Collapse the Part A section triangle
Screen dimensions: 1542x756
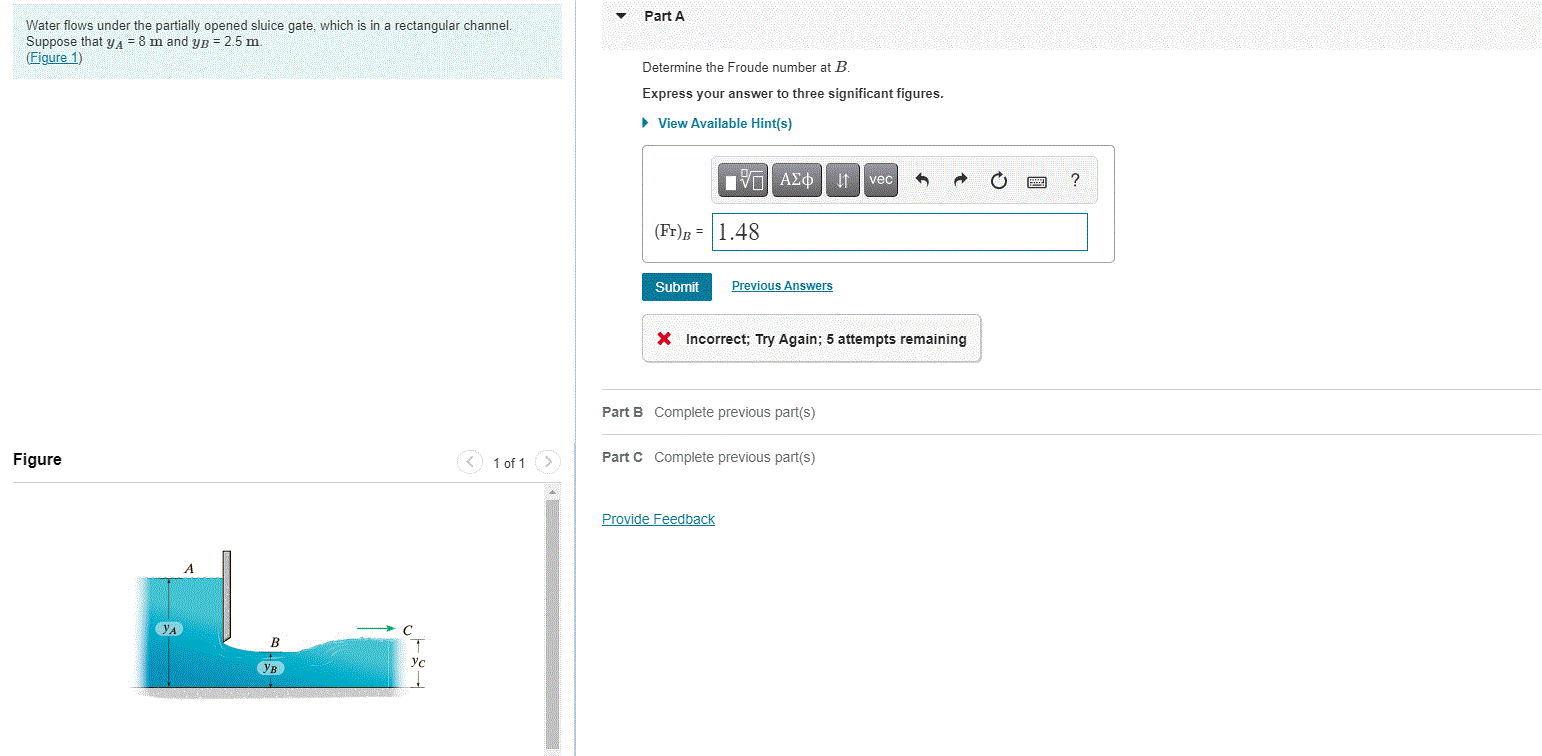(x=622, y=16)
